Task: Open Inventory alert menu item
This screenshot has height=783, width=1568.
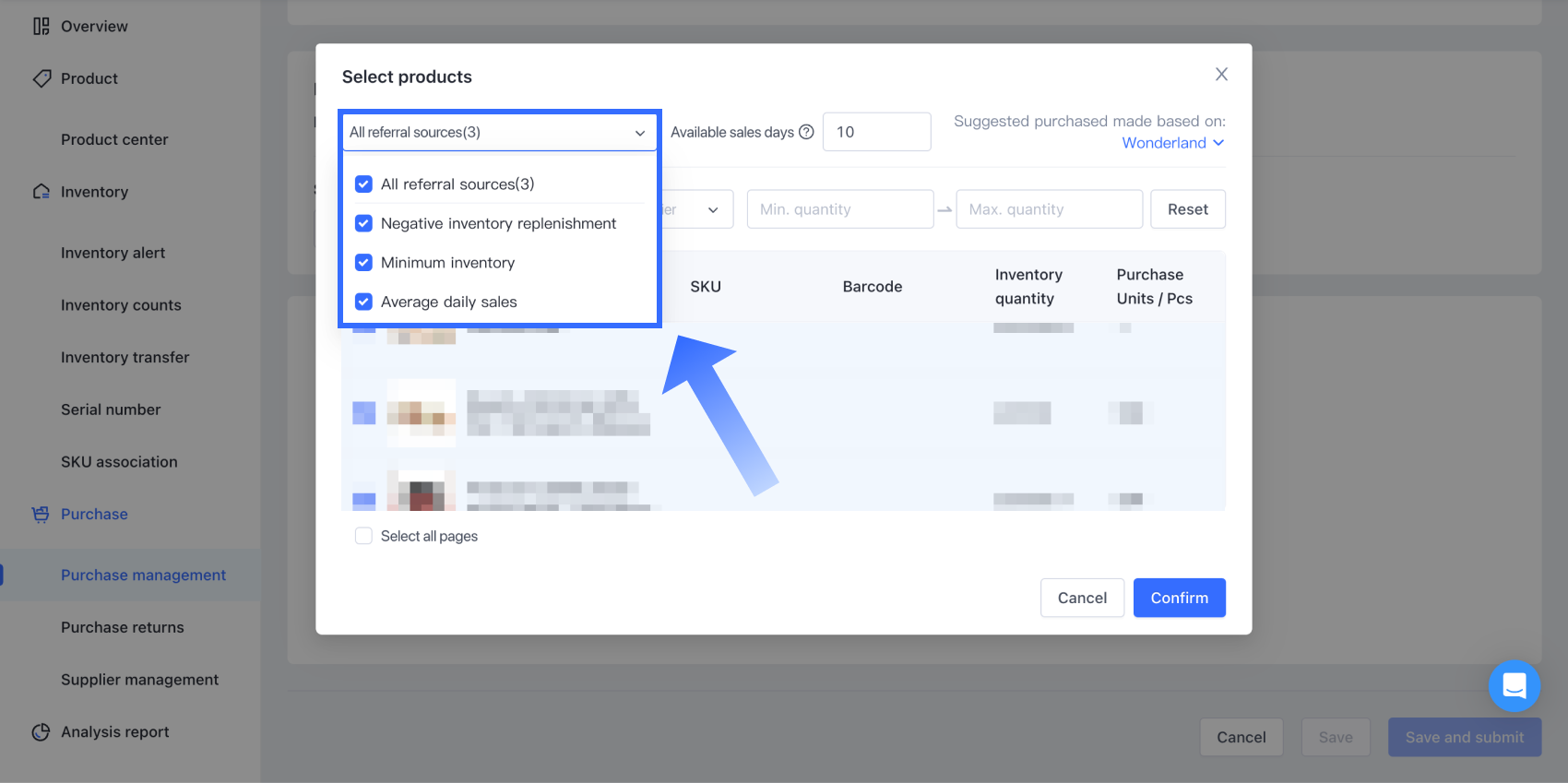Action: click(x=113, y=253)
